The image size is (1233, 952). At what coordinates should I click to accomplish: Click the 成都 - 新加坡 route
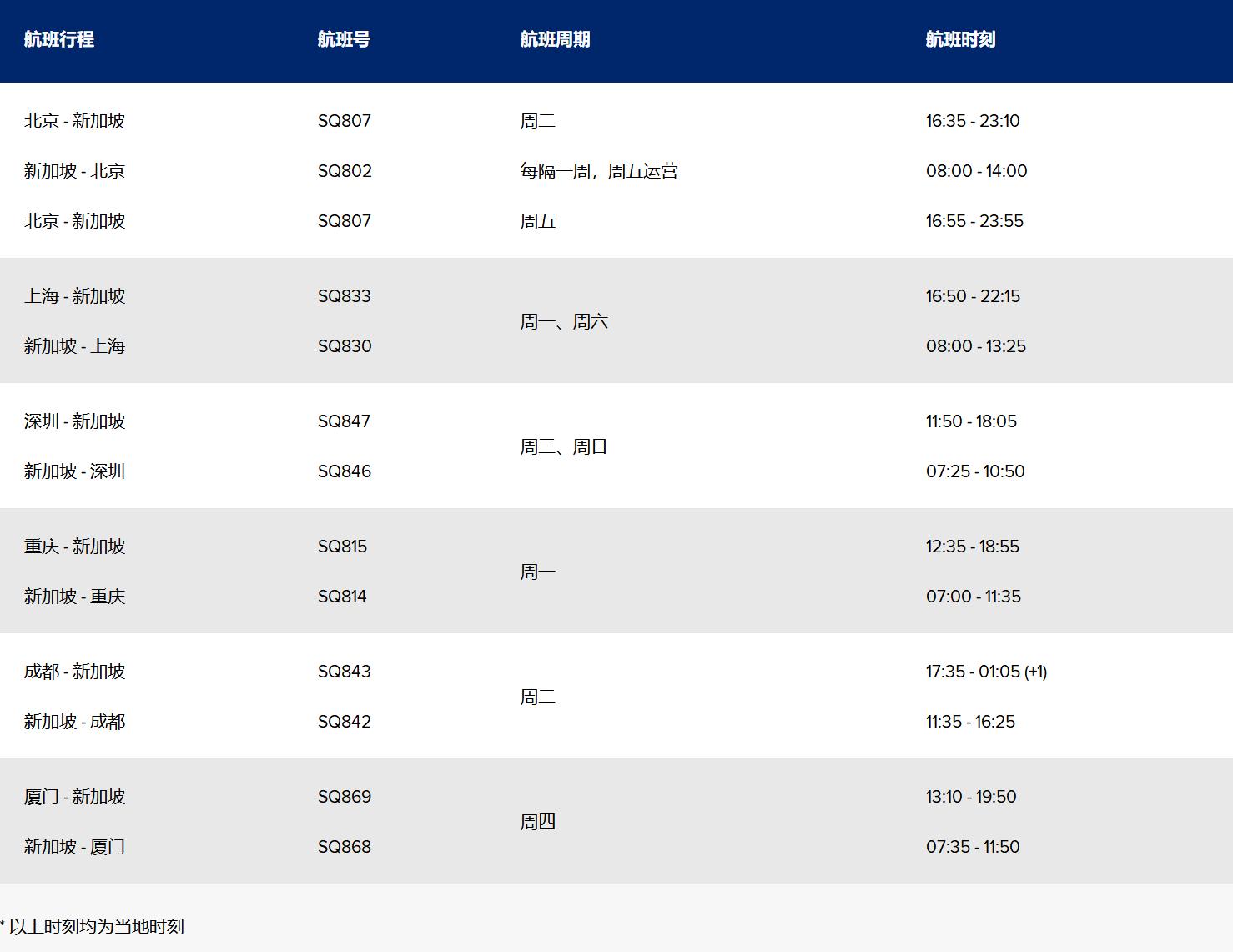tap(74, 672)
